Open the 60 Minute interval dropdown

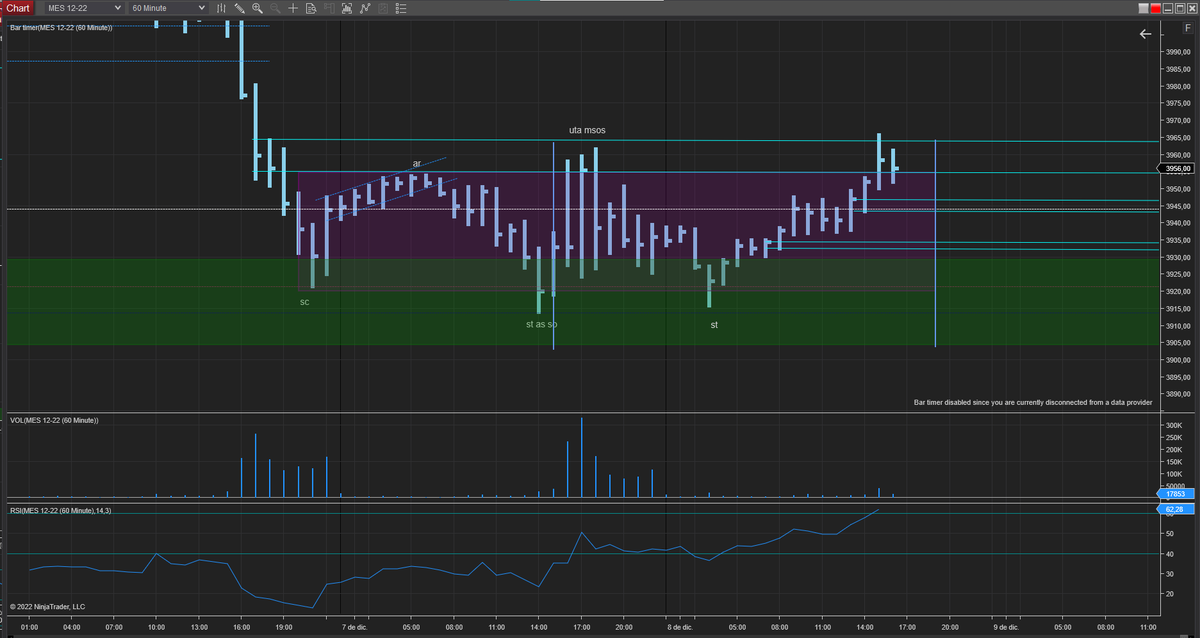(168, 7)
